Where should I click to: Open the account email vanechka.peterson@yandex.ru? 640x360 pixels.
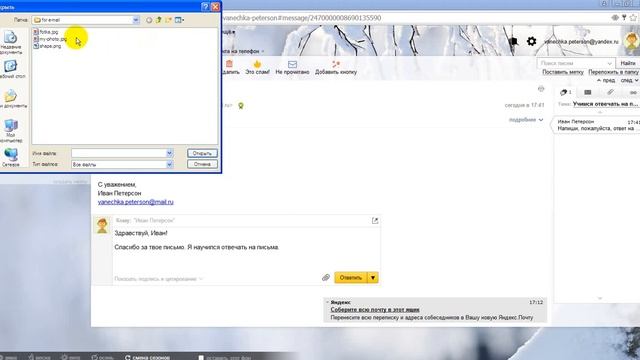coord(581,42)
